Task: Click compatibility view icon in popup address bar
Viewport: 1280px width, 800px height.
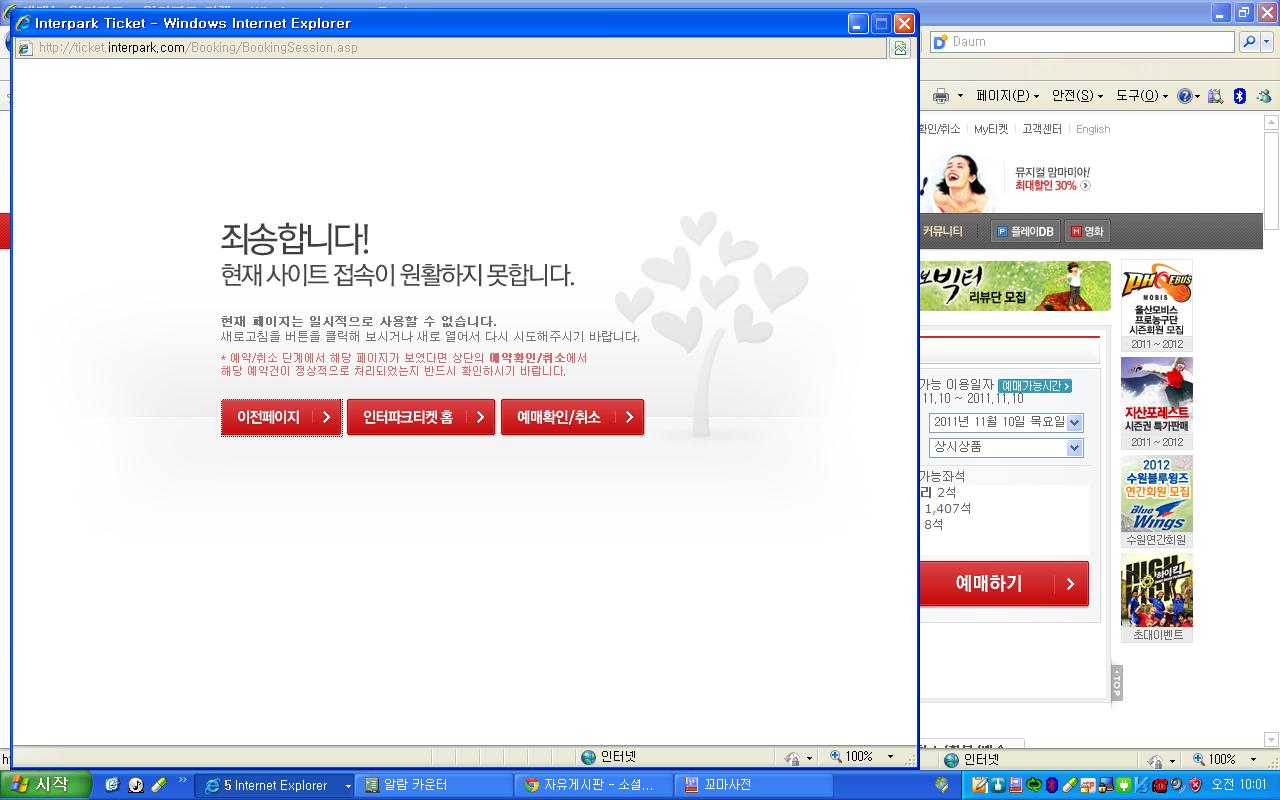Action: [x=901, y=48]
